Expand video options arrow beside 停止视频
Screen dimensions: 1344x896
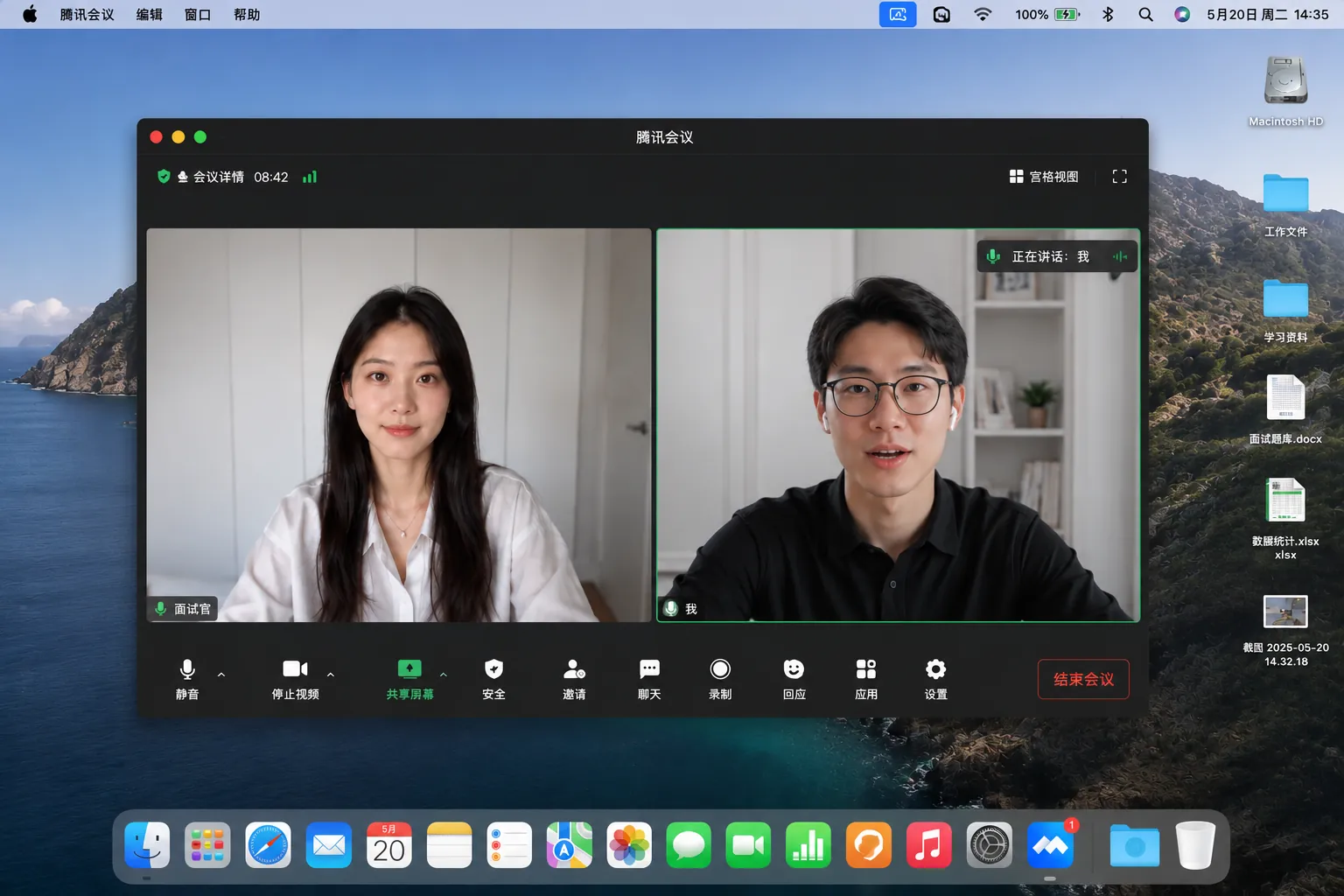(x=331, y=675)
